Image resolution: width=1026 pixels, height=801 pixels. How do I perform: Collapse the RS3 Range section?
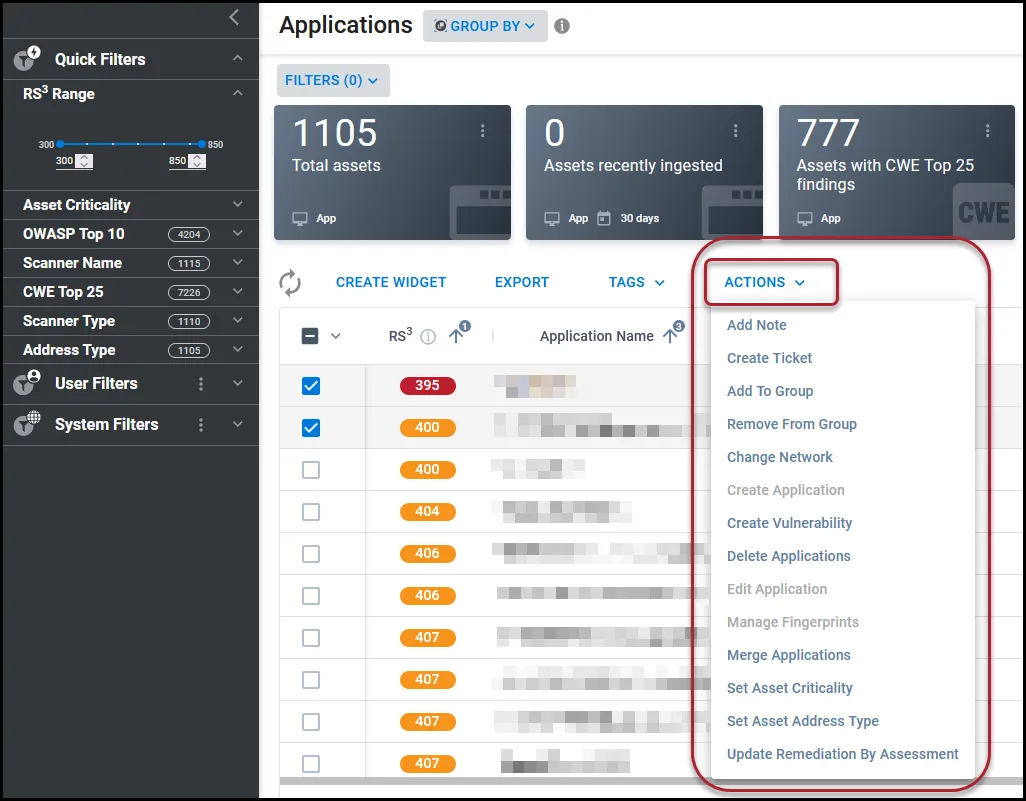click(x=238, y=94)
